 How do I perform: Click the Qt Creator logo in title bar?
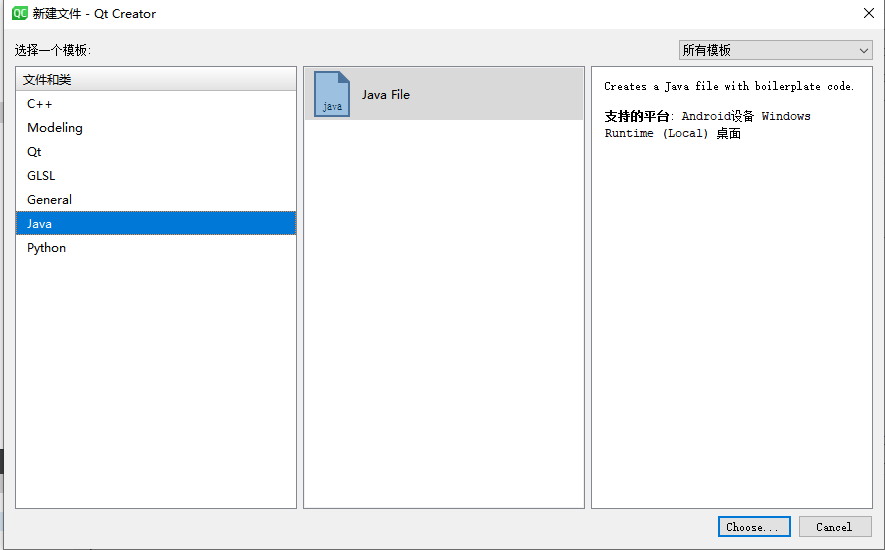(20, 13)
